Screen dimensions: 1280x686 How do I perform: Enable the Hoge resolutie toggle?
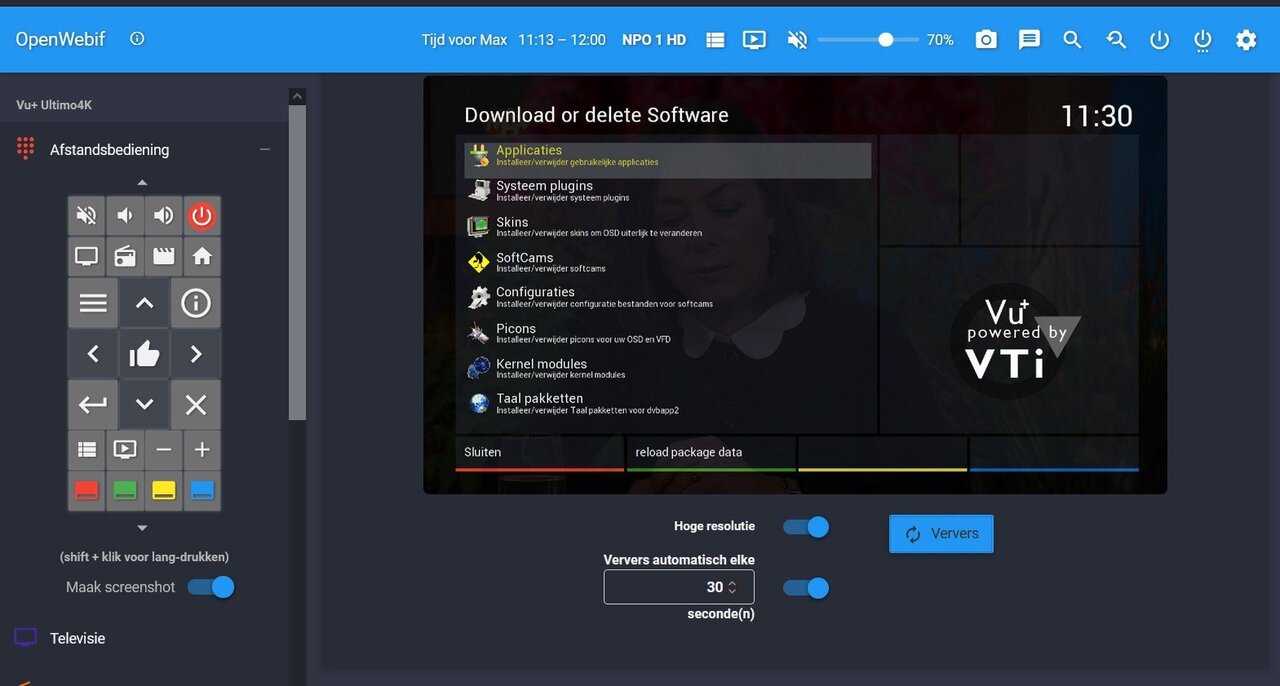coord(805,526)
